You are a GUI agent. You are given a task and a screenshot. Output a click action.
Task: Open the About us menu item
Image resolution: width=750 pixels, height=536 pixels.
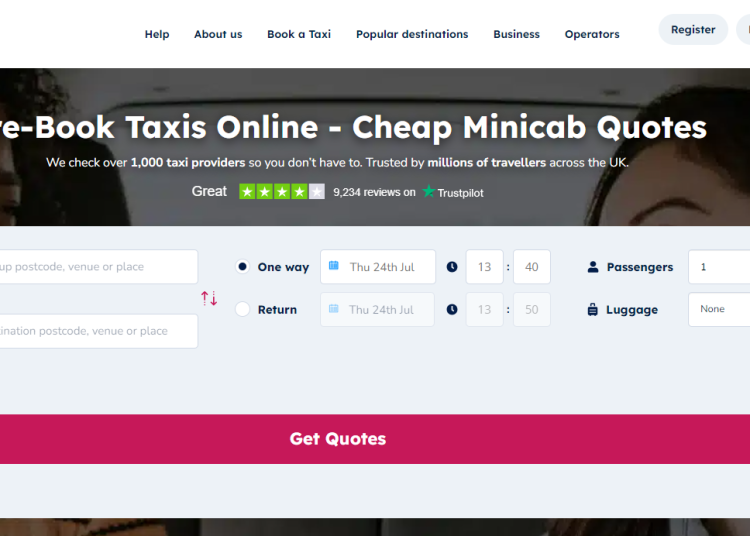pyautogui.click(x=218, y=34)
